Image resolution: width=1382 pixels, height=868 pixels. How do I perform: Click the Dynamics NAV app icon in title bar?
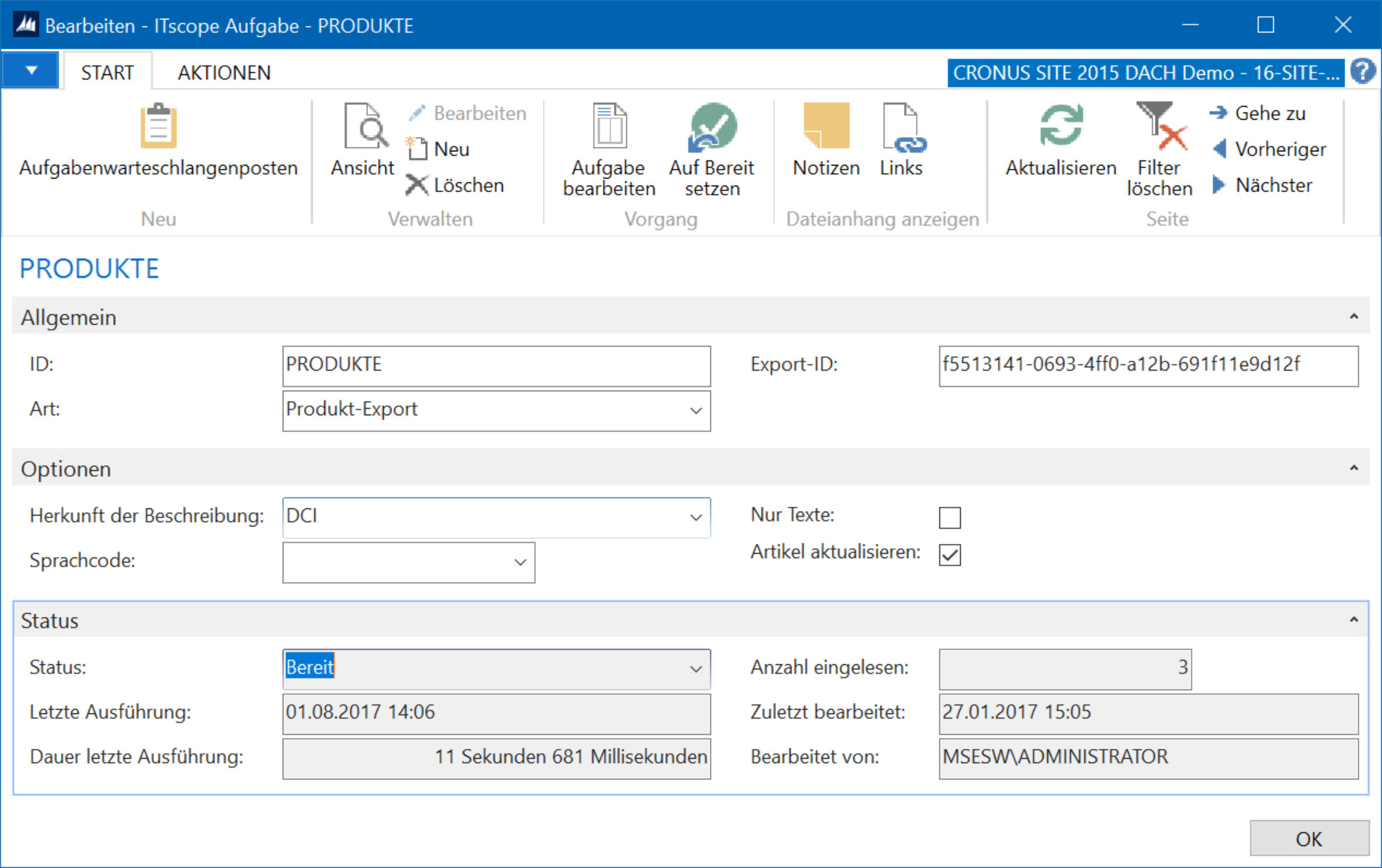pos(26,25)
